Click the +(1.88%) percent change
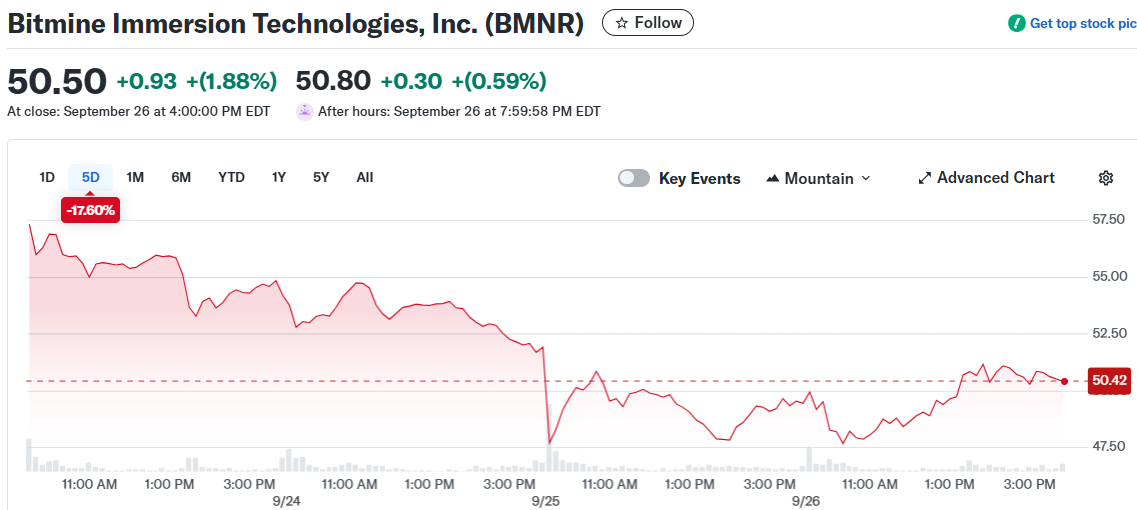Screen dimensions: 1137x510 (231, 81)
